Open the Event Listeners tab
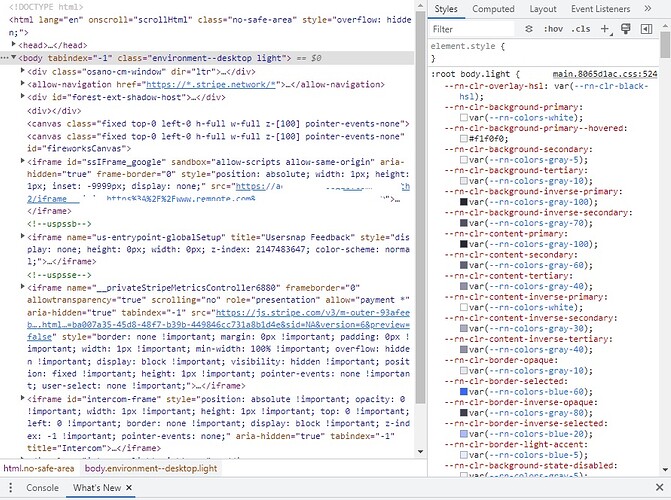Image resolution: width=671 pixels, height=500 pixels. click(600, 9)
